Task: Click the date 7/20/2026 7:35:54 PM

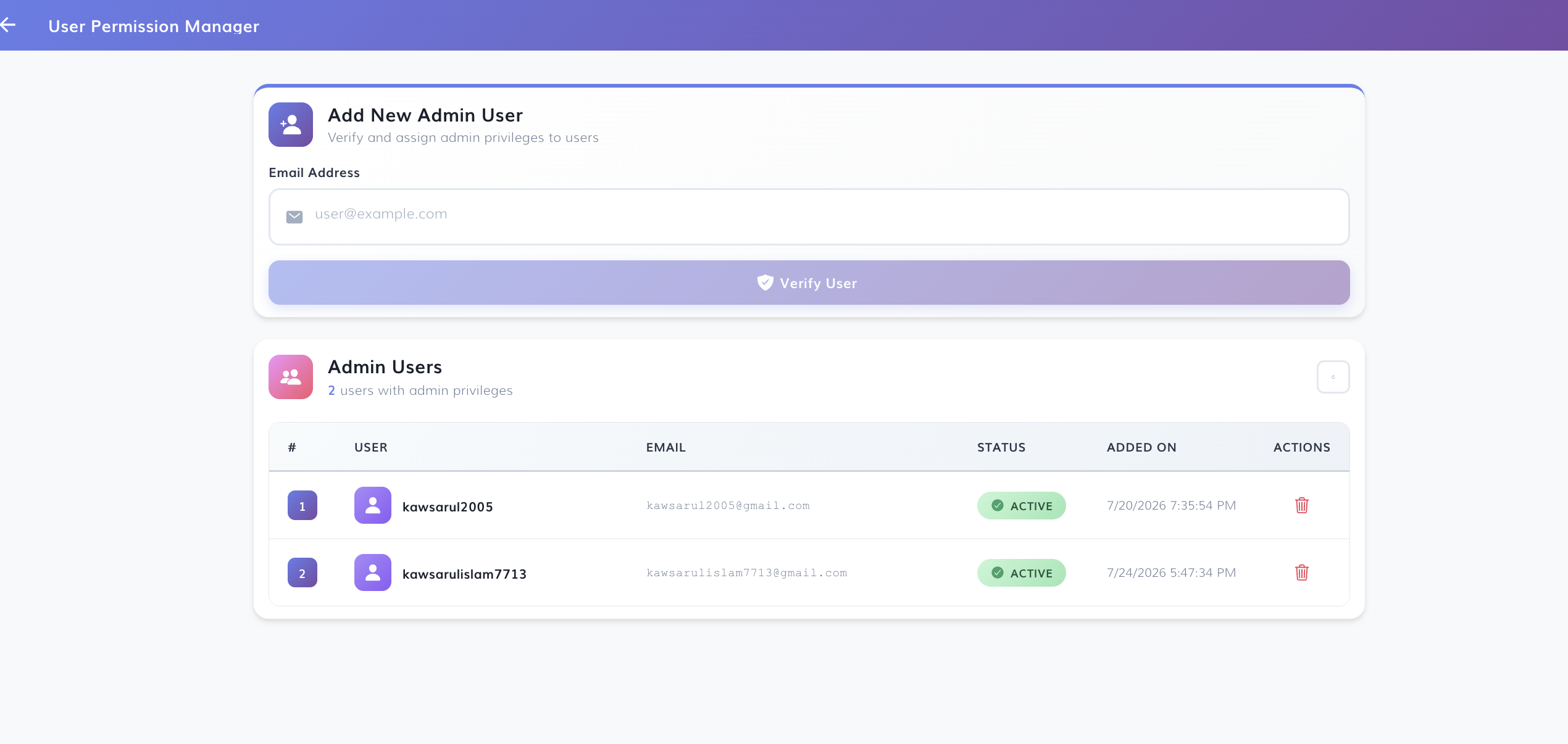Action: [1171, 505]
